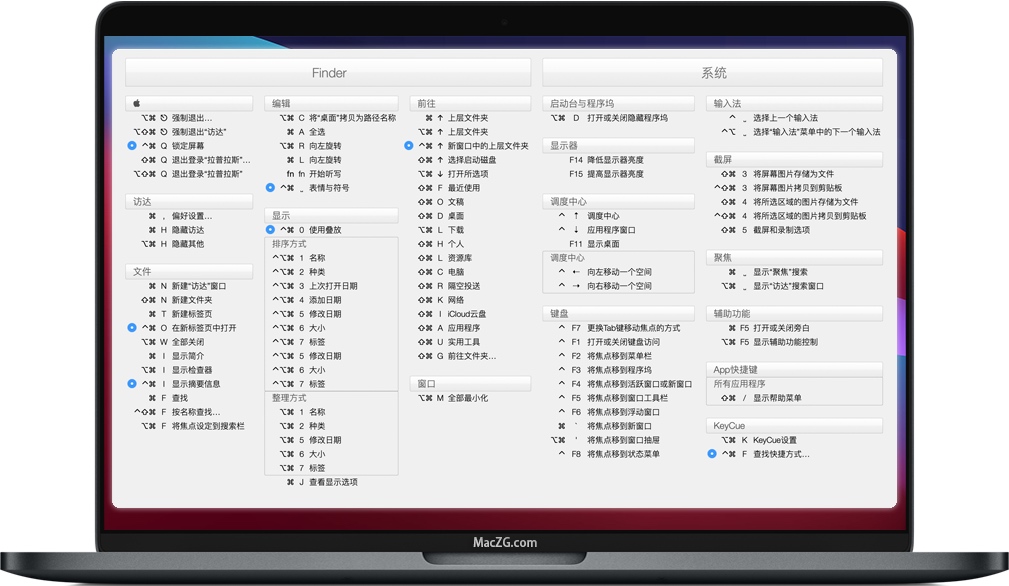Toggle the blue indicator next to 表情与符号
The height and width of the screenshot is (586, 1009).
coord(269,186)
